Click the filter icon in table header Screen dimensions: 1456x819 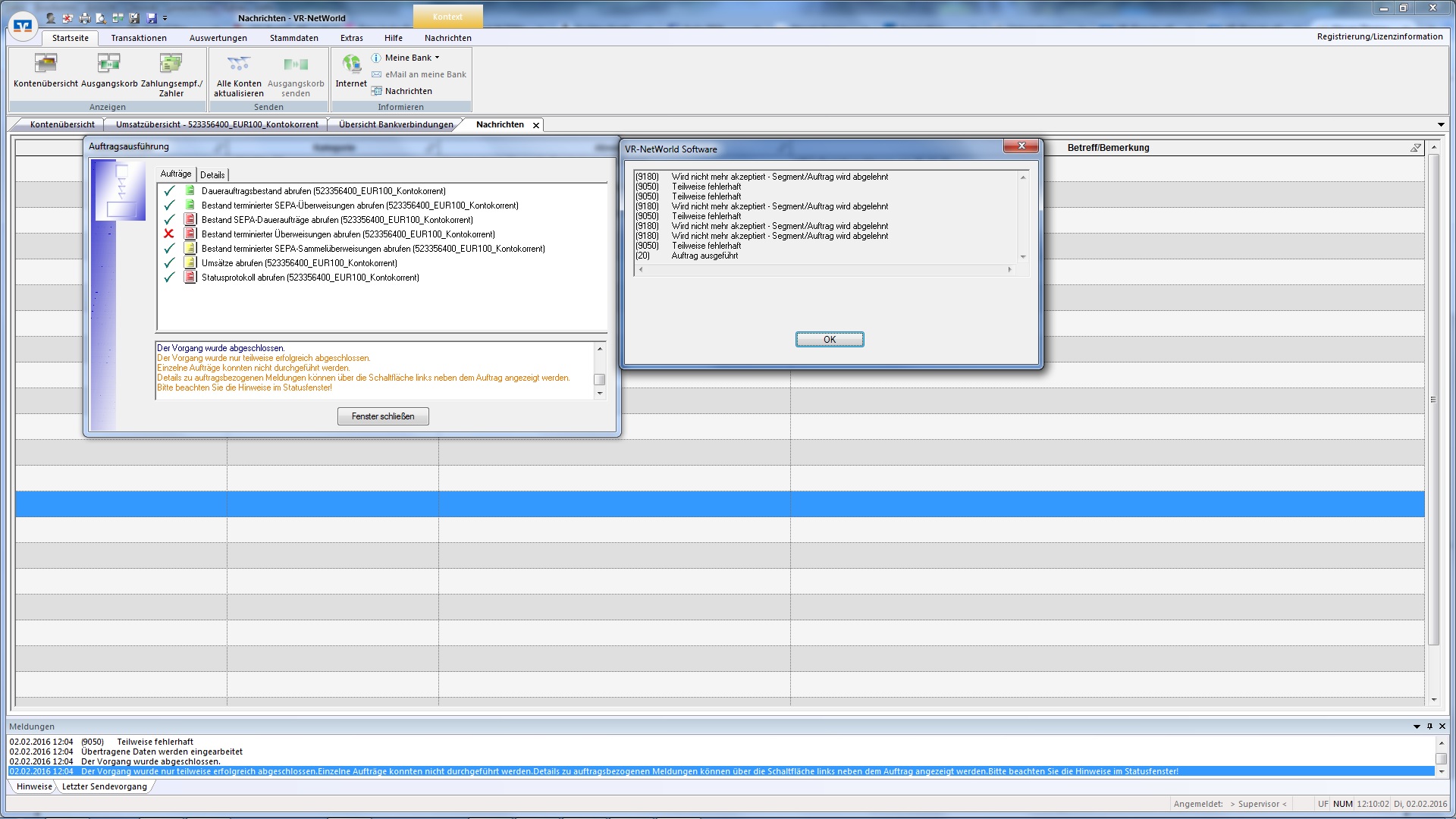(1415, 148)
